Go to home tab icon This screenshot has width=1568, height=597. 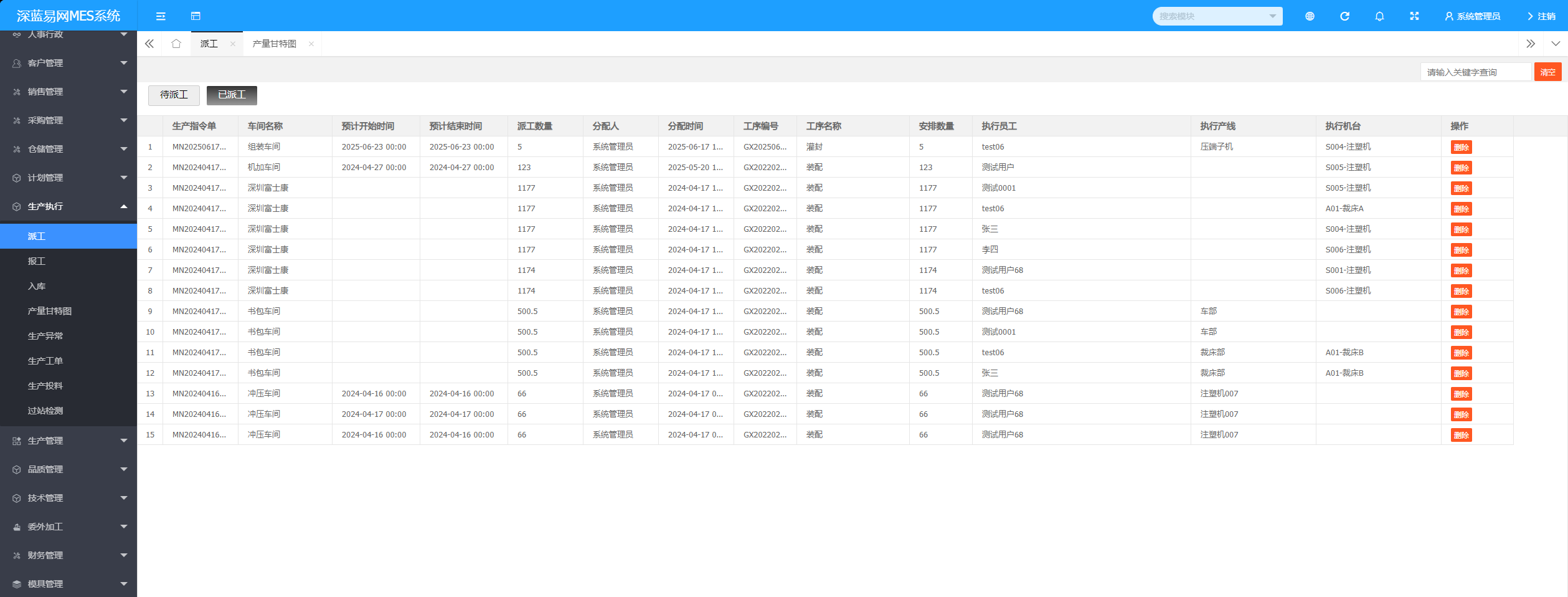176,44
